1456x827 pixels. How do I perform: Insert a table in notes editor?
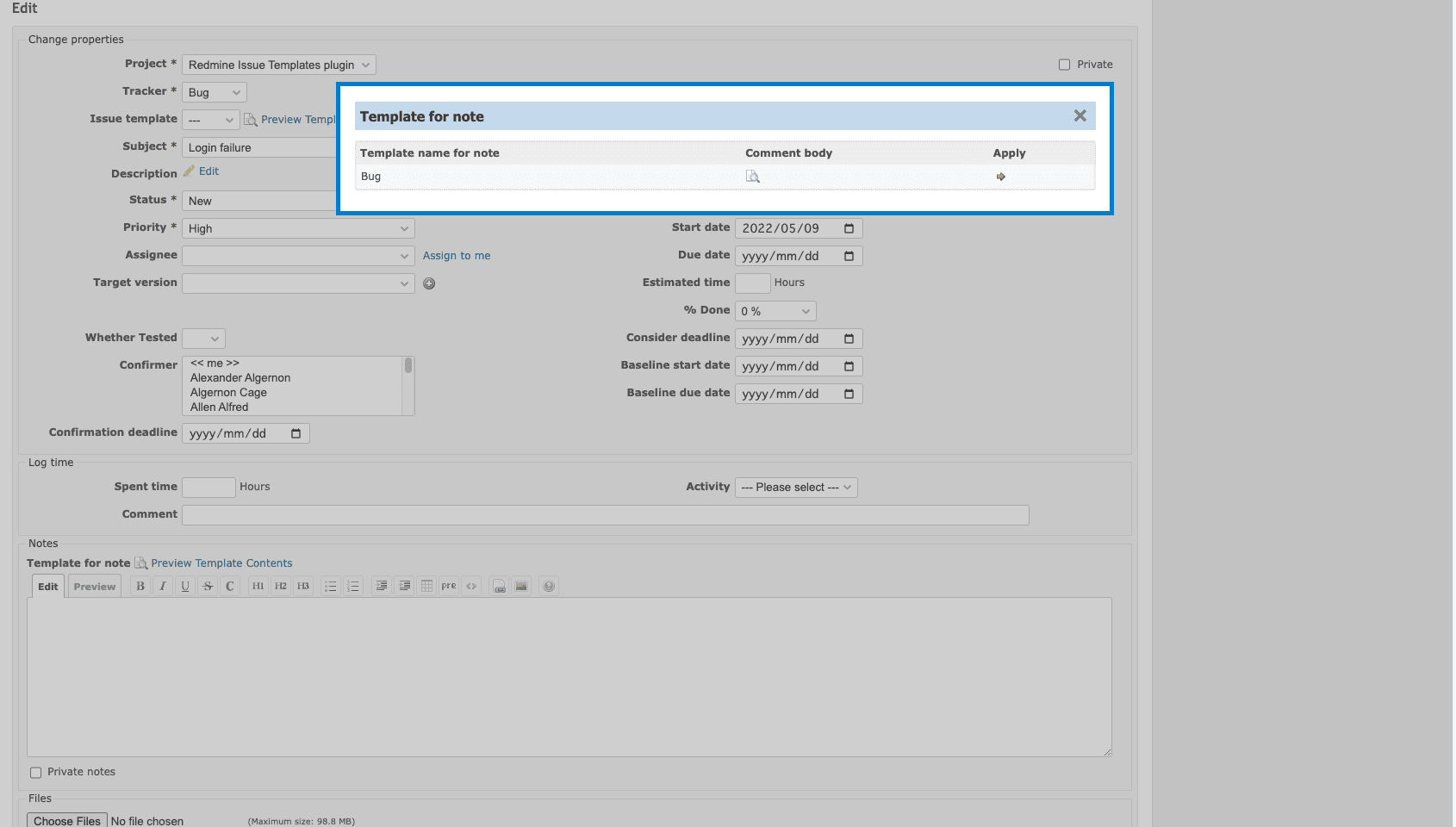click(x=426, y=587)
